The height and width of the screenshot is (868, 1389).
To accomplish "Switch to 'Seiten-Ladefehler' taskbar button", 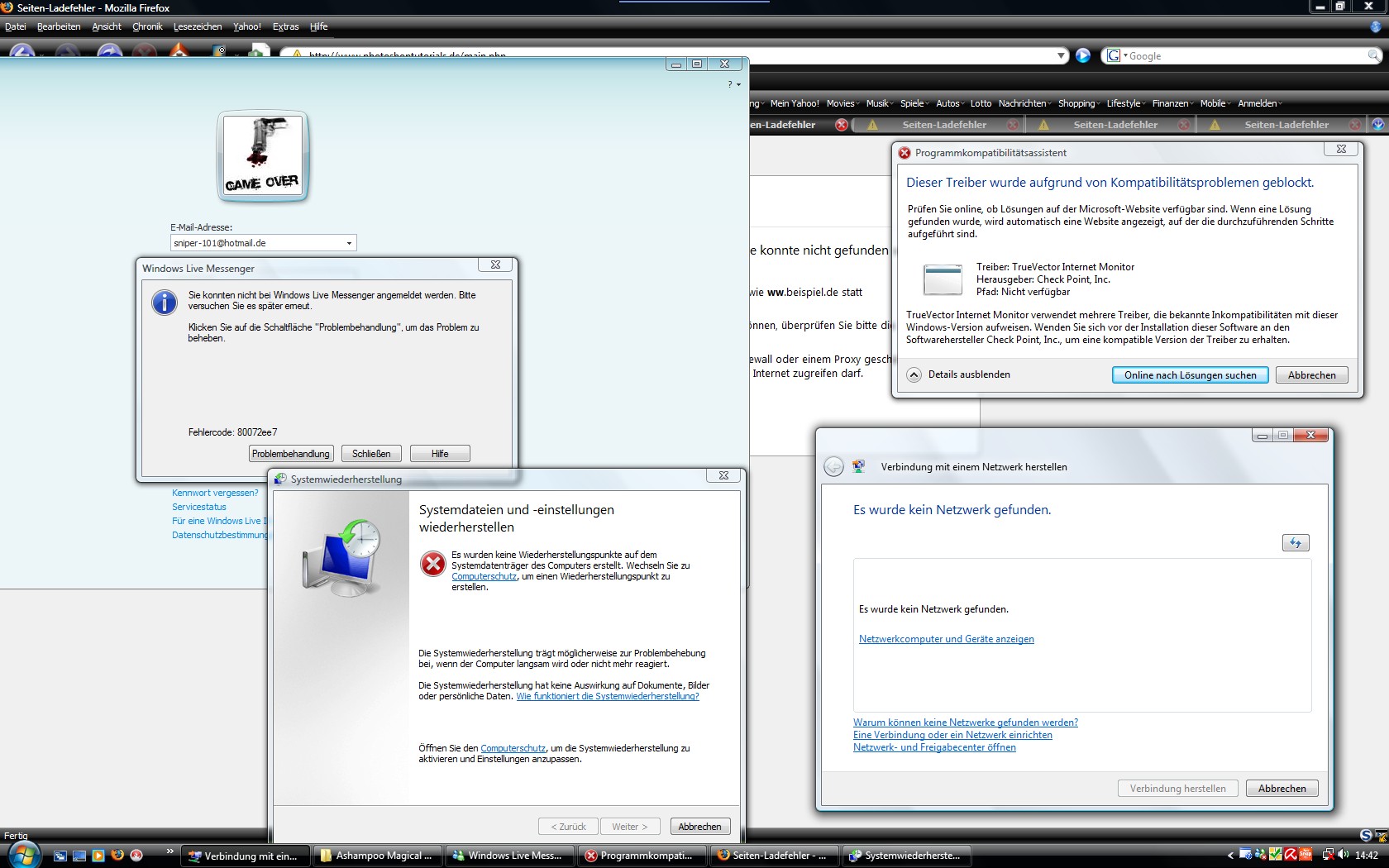I will tap(773, 856).
